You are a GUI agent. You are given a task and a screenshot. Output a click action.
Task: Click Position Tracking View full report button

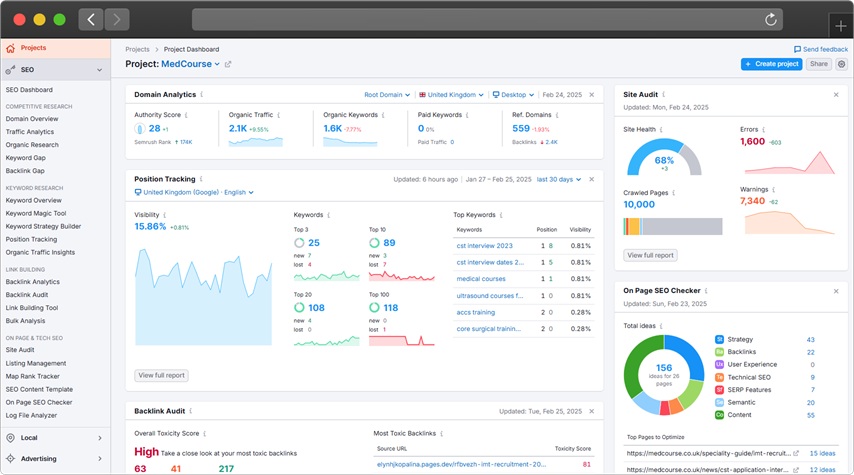pos(161,375)
